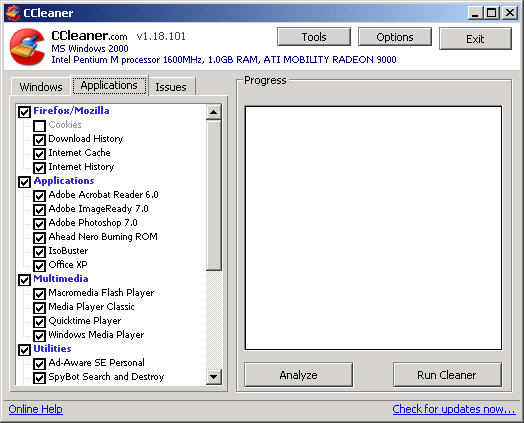
Task: Uncheck Adobe ImageReady 7.0 checkbox
Action: (x=39, y=210)
